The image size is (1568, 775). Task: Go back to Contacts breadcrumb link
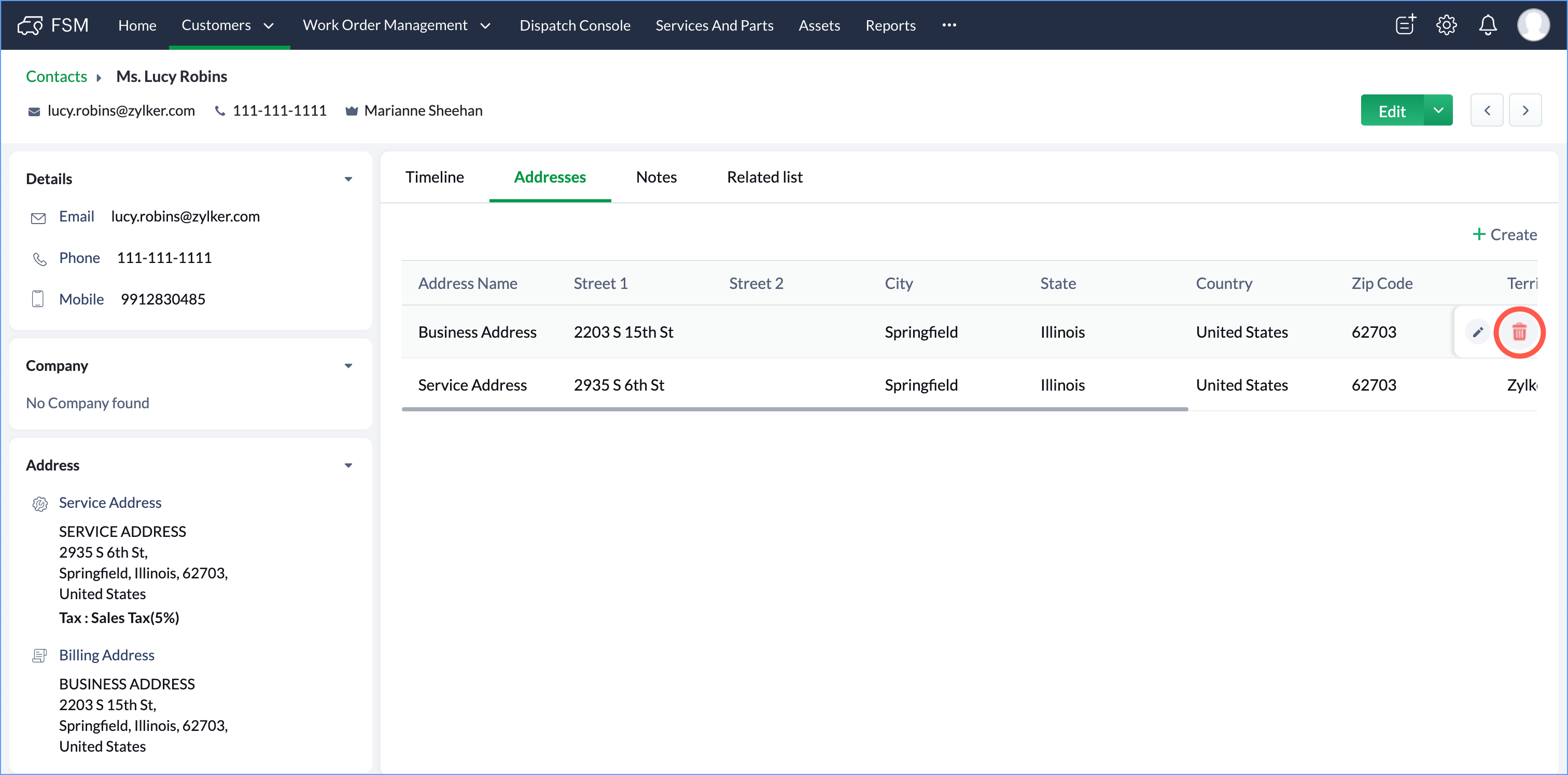tap(56, 76)
